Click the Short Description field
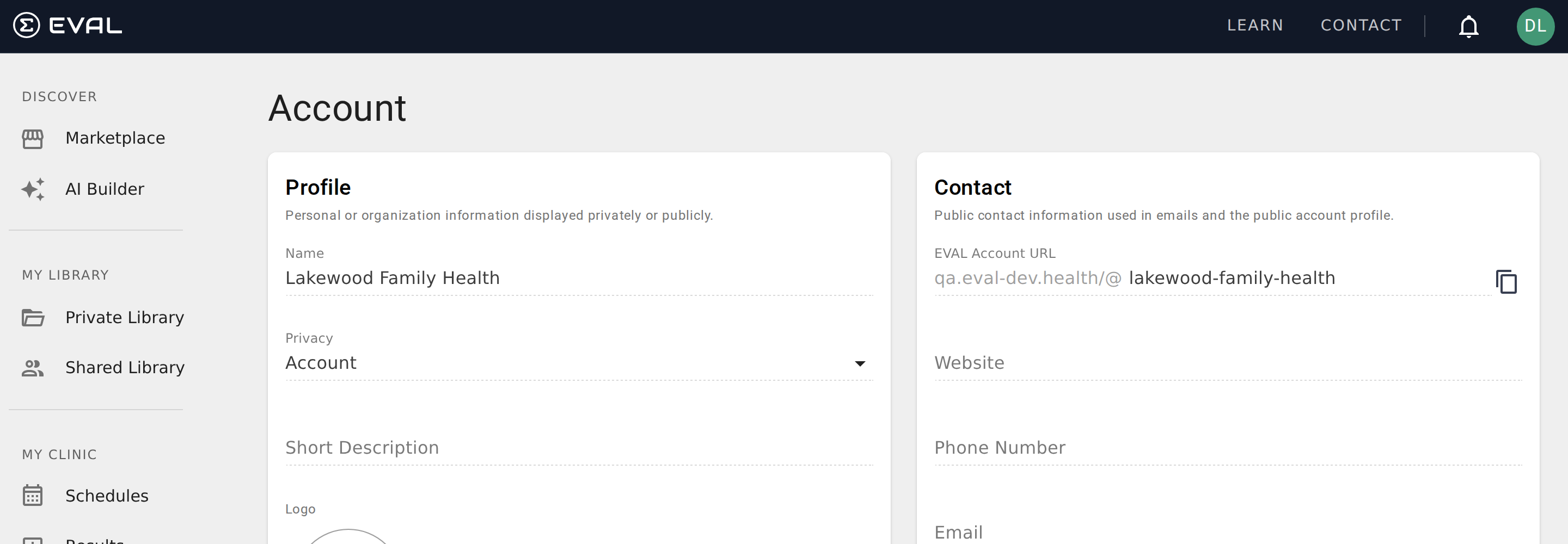1568x544 pixels. [578, 448]
